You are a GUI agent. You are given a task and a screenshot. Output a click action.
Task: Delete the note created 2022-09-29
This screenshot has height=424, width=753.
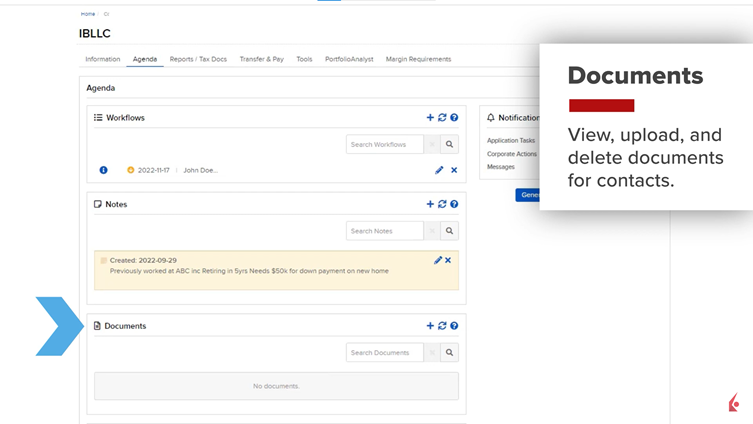448,260
